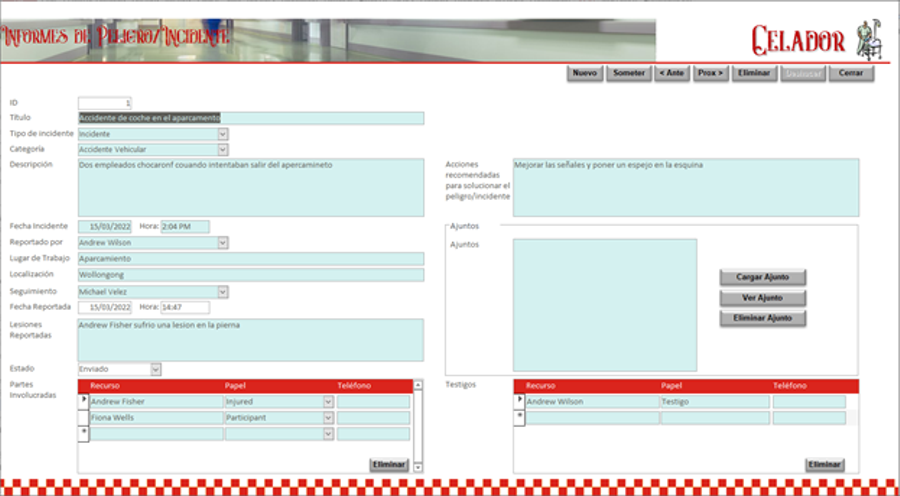
Task: Click Cargar Ajunto to upload attachment
Action: point(762,277)
